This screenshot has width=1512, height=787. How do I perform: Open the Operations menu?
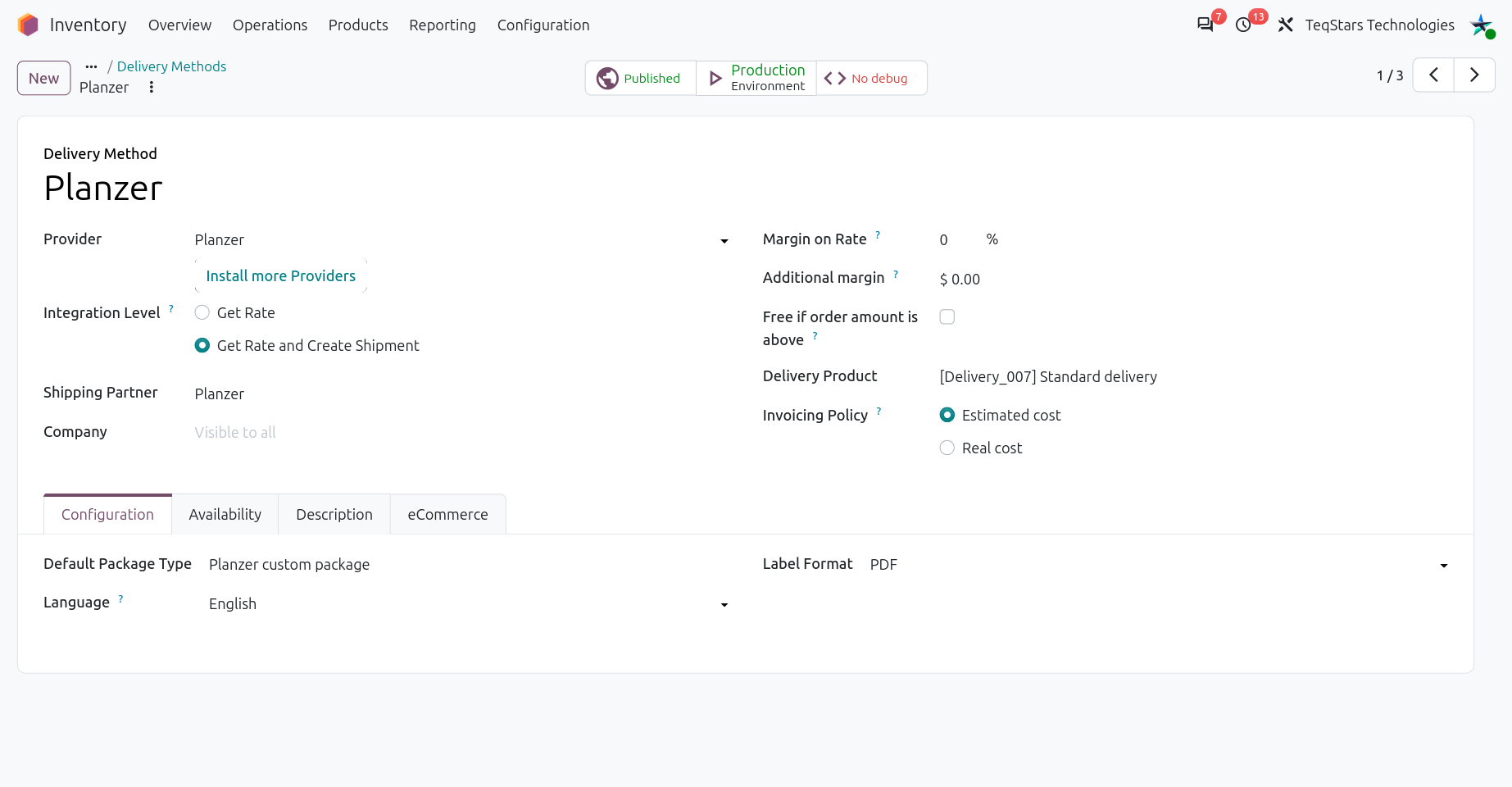270,25
